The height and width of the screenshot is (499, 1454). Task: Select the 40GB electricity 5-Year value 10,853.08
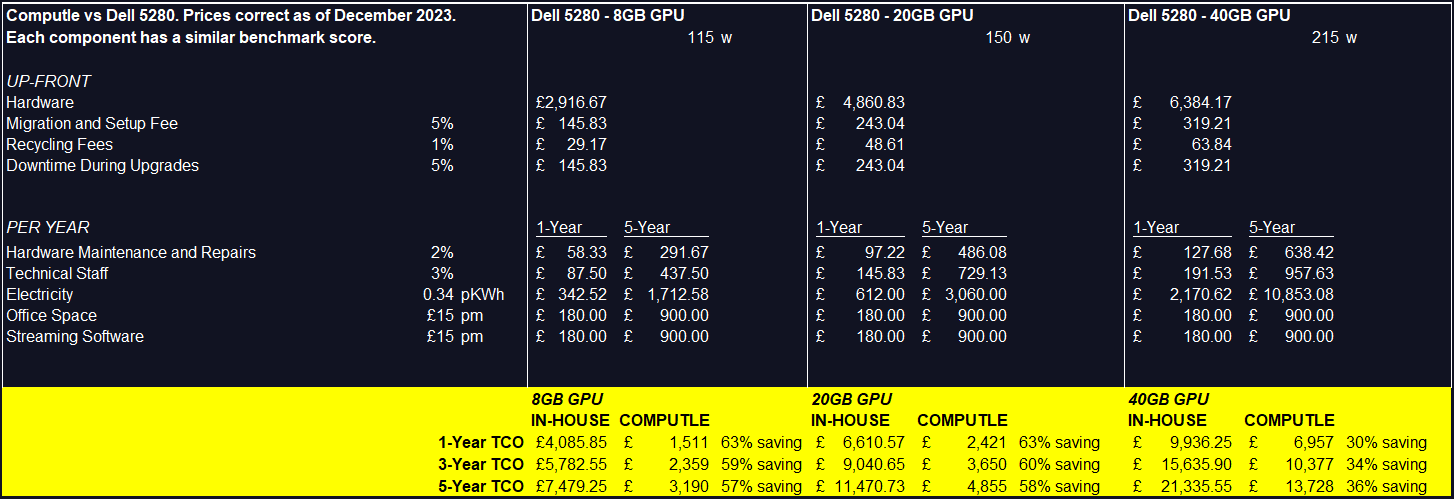click(1297, 294)
